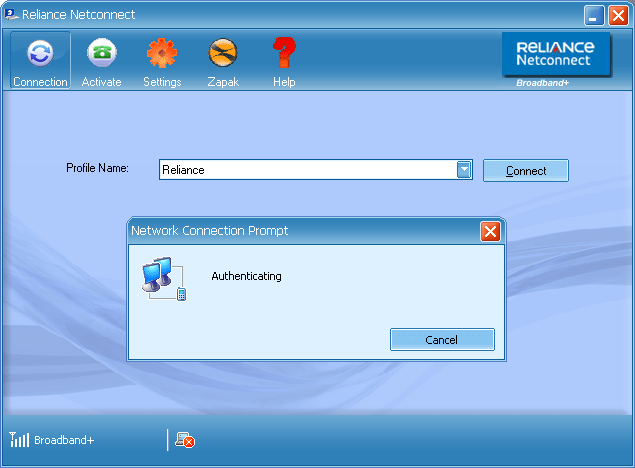Open Settings gear icon
The image size is (635, 468).
[162, 53]
